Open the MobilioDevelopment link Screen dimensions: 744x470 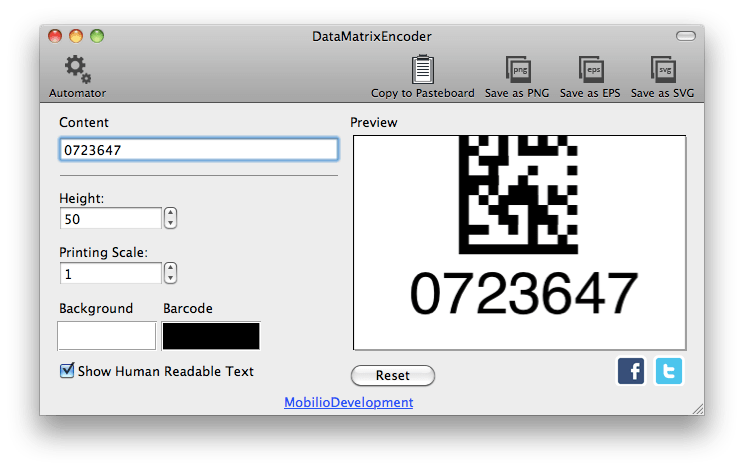coord(349,403)
